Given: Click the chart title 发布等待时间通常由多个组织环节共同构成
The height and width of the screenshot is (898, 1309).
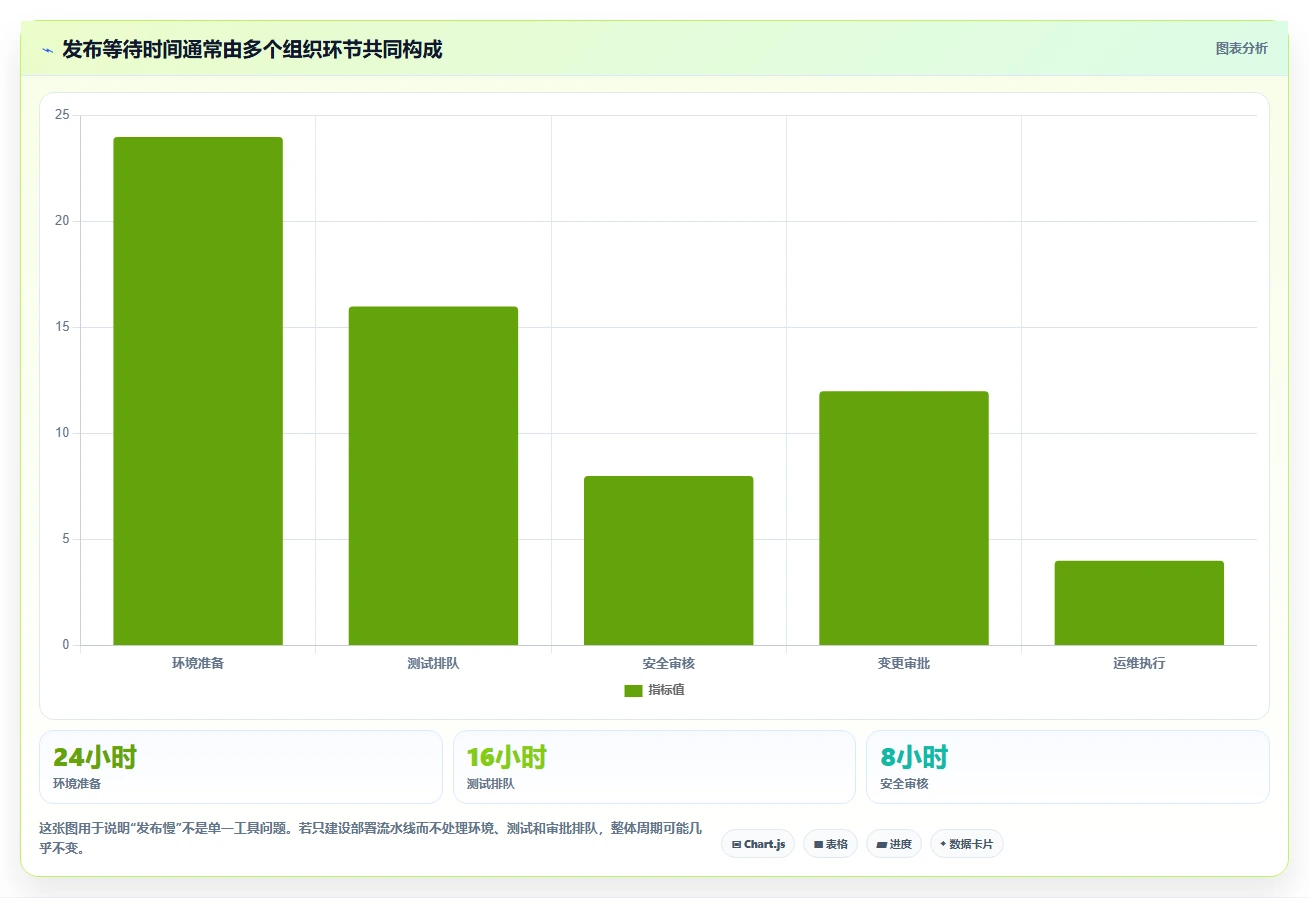Looking at the screenshot, I should click(x=252, y=49).
